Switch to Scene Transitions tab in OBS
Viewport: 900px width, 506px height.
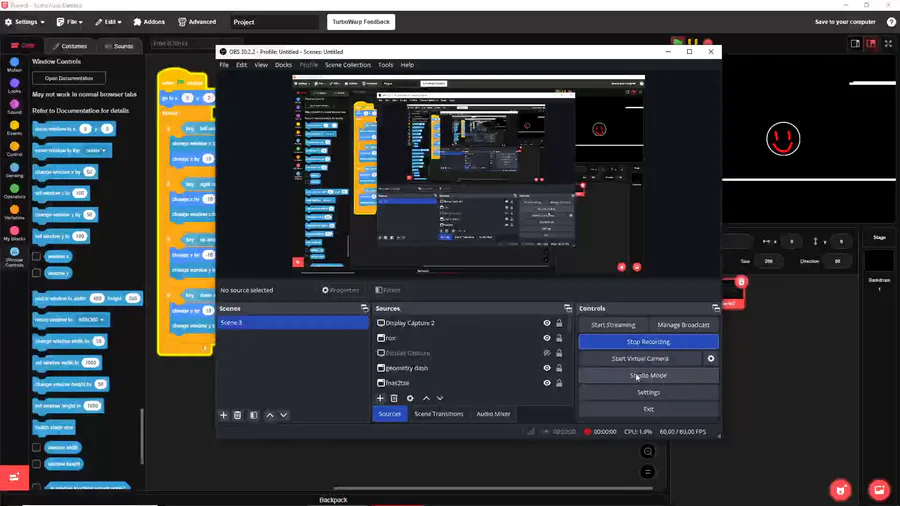point(439,414)
